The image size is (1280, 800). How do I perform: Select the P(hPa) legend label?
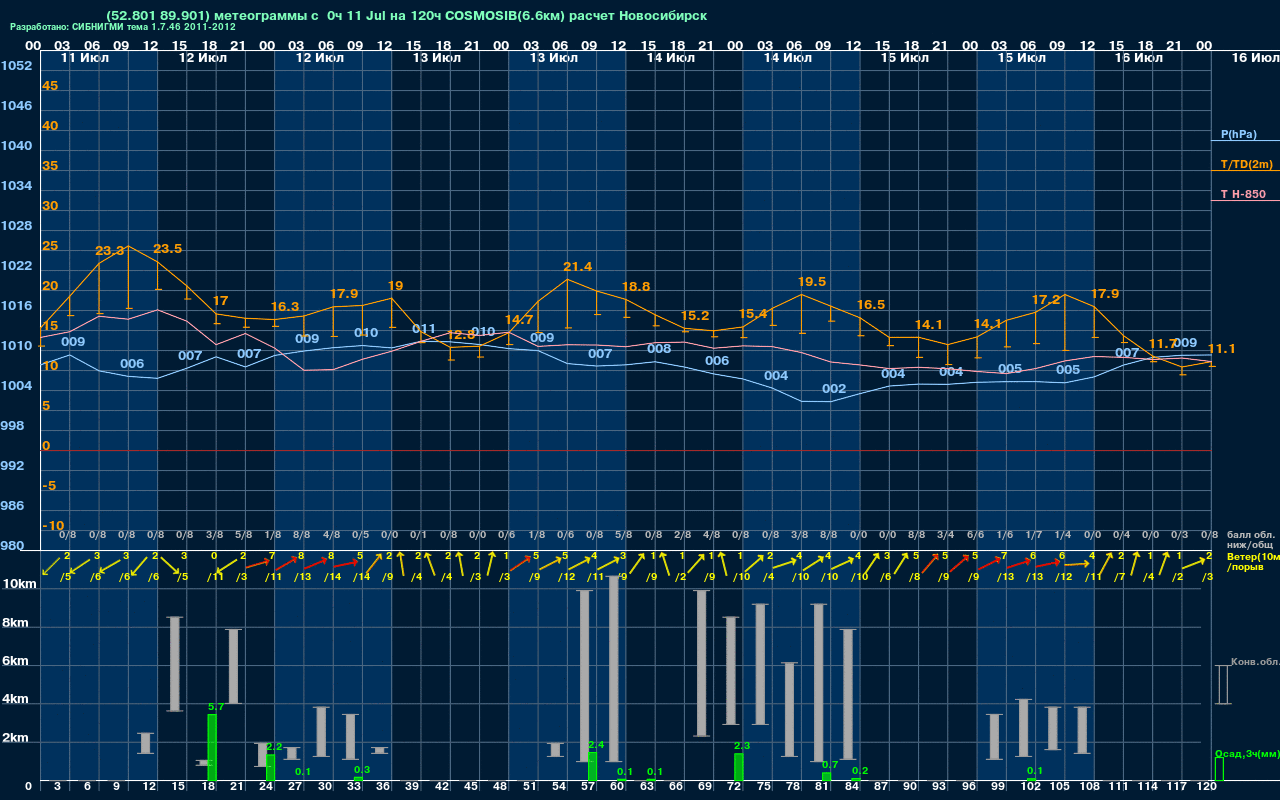pyautogui.click(x=1238, y=134)
